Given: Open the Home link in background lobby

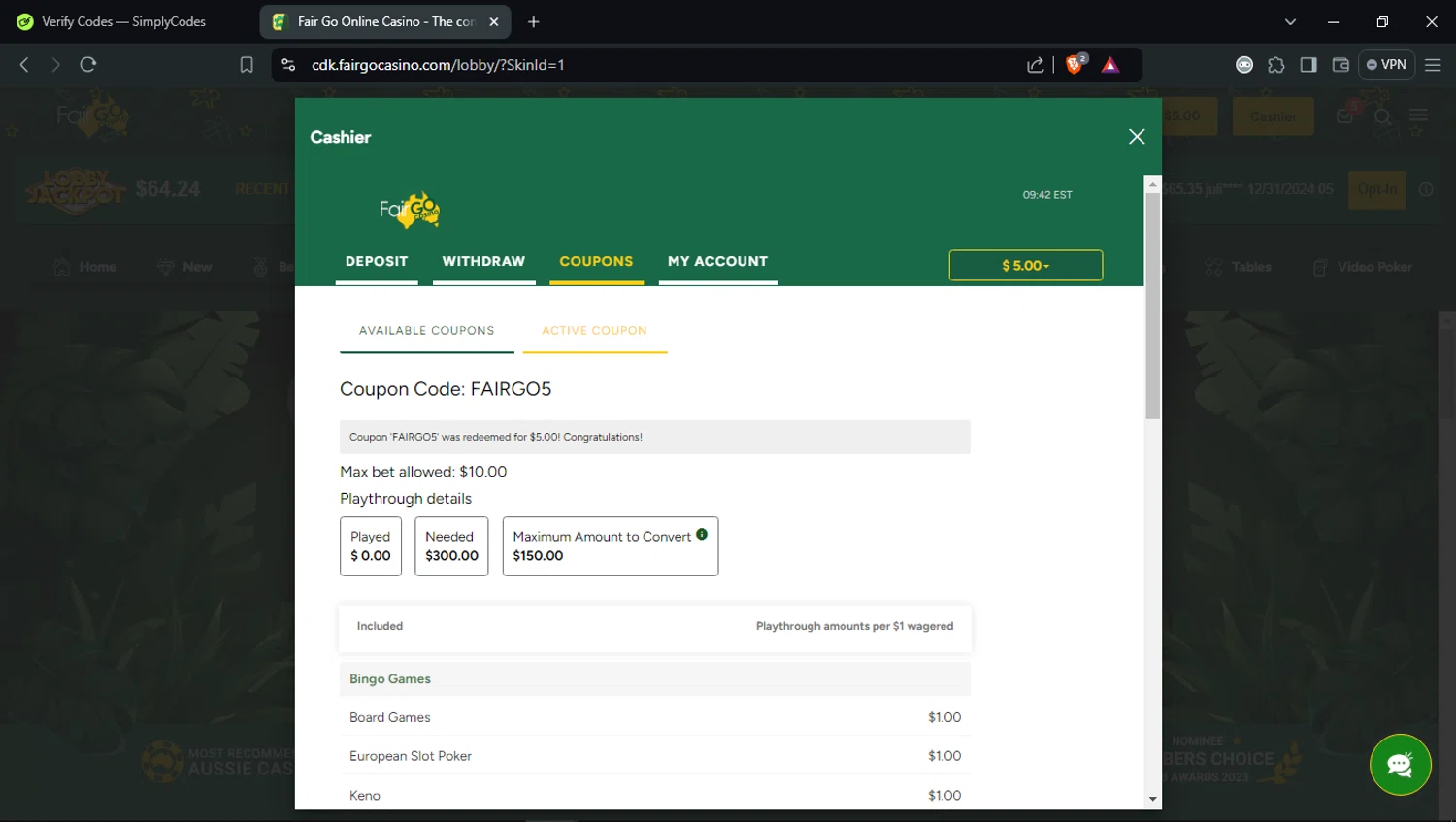Looking at the screenshot, I should tap(85, 267).
